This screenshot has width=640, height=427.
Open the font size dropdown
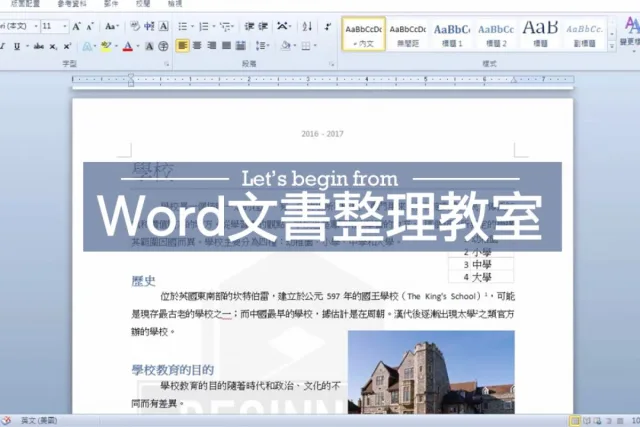click(x=64, y=27)
